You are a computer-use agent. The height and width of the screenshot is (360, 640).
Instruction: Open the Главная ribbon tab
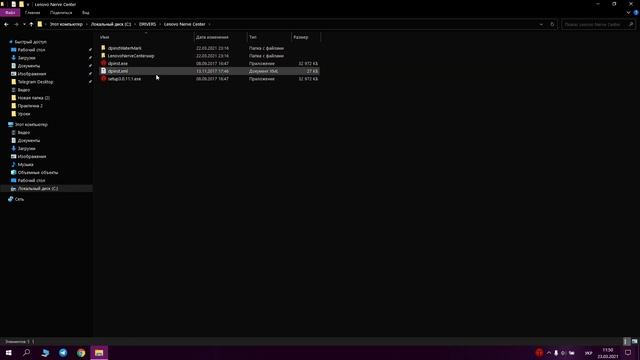point(32,13)
